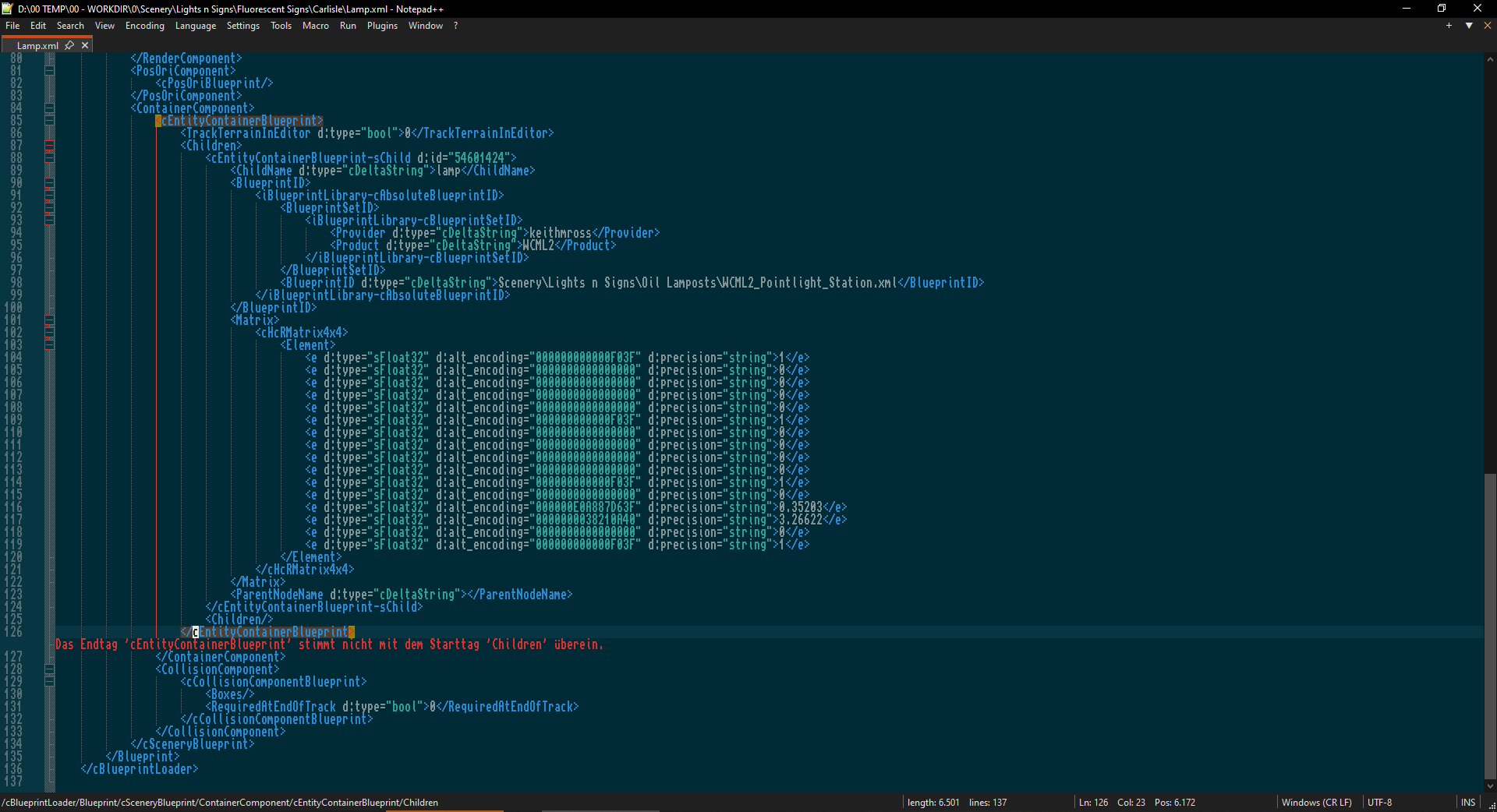Click 'Windows (CR LF)' line ending indicator

tap(1317, 803)
